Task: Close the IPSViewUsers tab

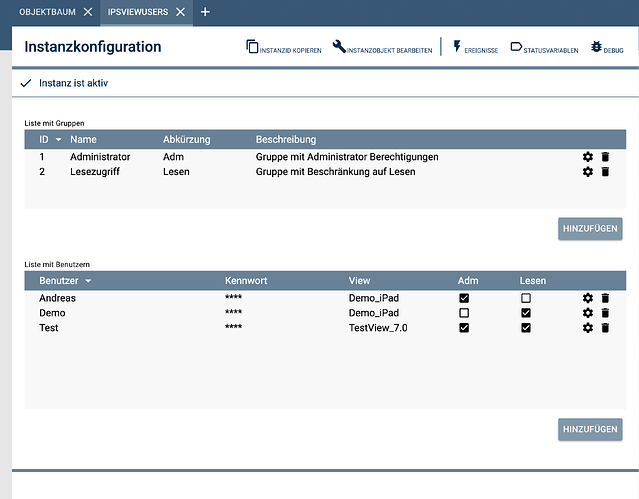Action: [180, 12]
